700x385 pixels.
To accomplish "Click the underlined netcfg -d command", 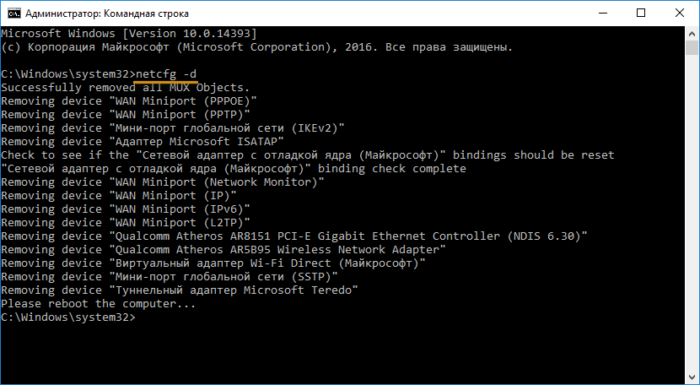I will click(x=166, y=74).
